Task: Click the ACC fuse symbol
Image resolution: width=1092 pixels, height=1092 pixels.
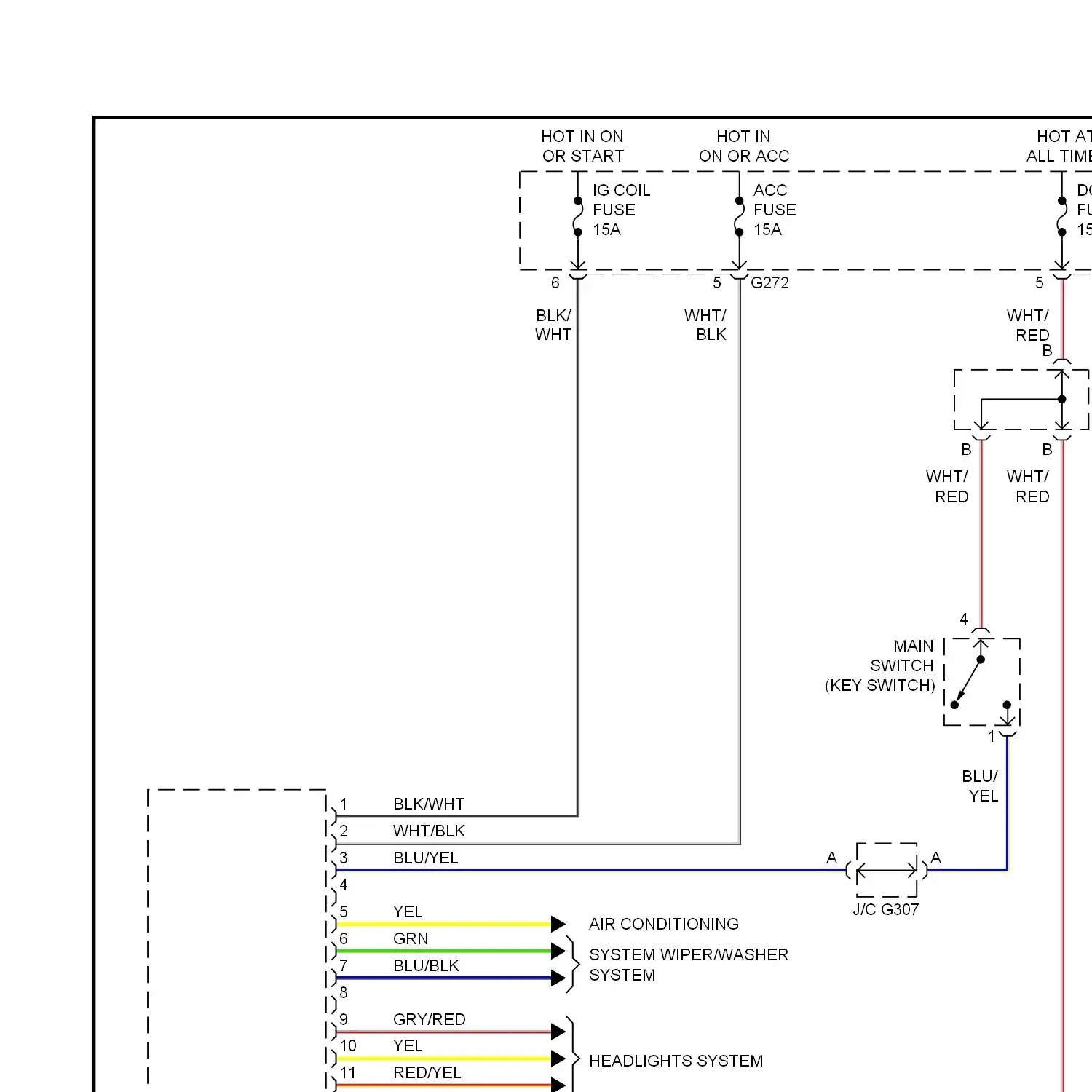Action: pyautogui.click(x=739, y=216)
